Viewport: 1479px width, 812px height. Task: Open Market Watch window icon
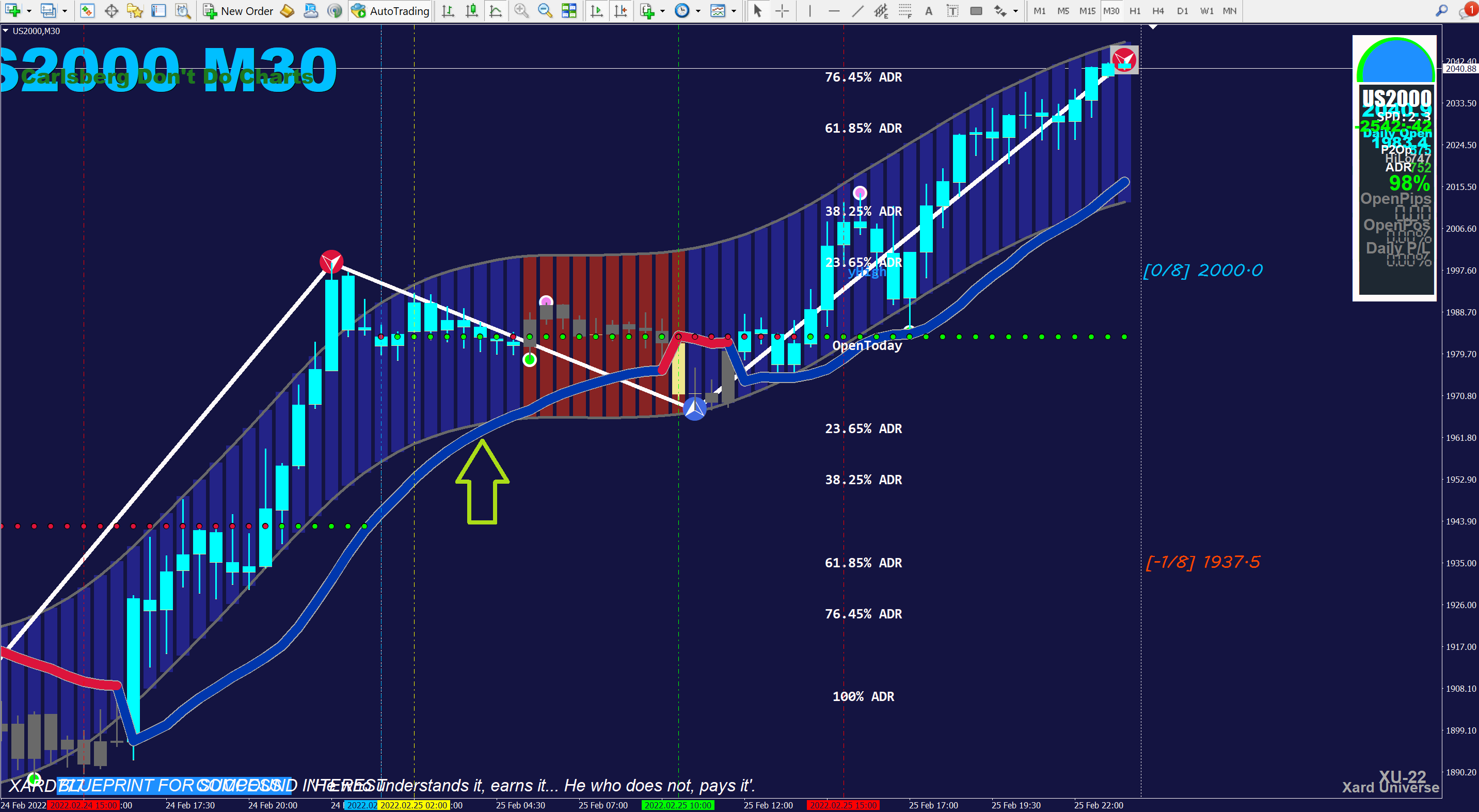coord(87,11)
